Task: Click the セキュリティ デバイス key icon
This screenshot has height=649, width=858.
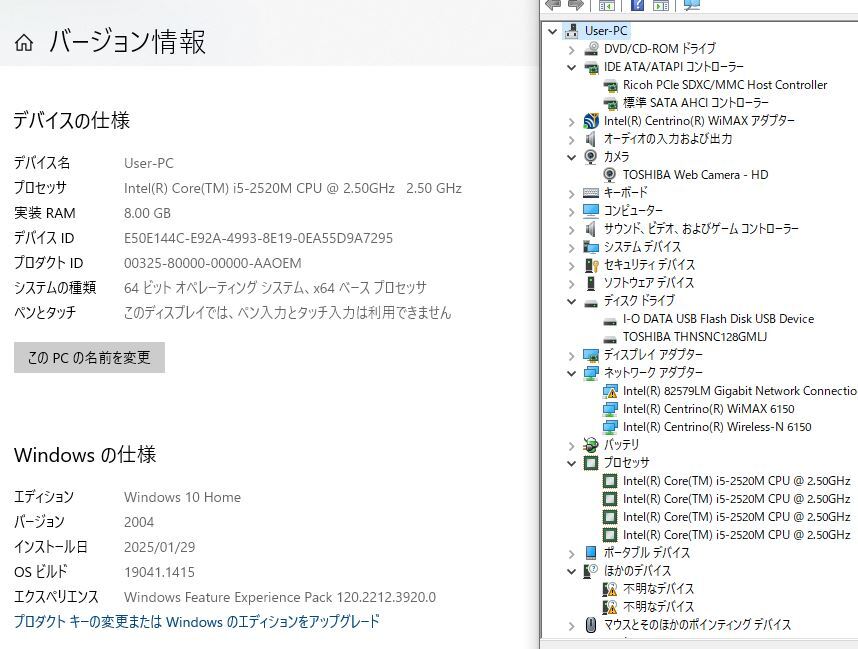Action: pos(591,265)
